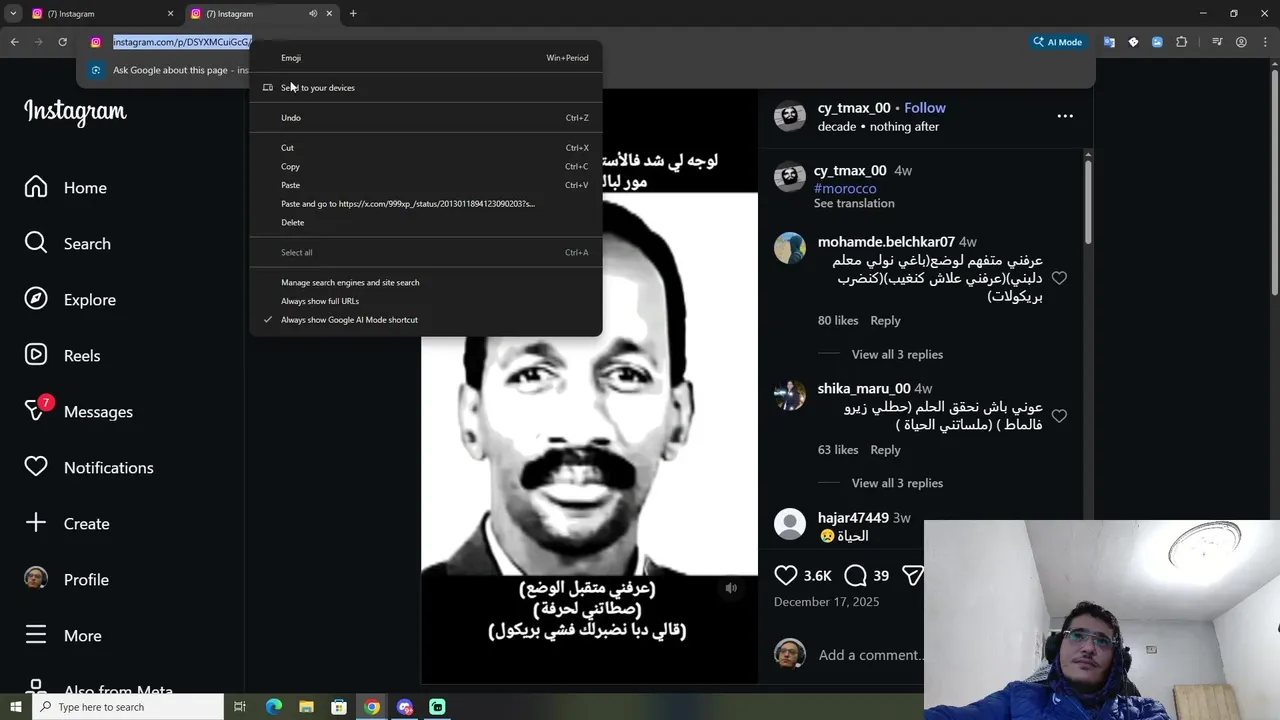Open Chrome media controls icon
This screenshot has width=1280, height=720.
(1217, 42)
